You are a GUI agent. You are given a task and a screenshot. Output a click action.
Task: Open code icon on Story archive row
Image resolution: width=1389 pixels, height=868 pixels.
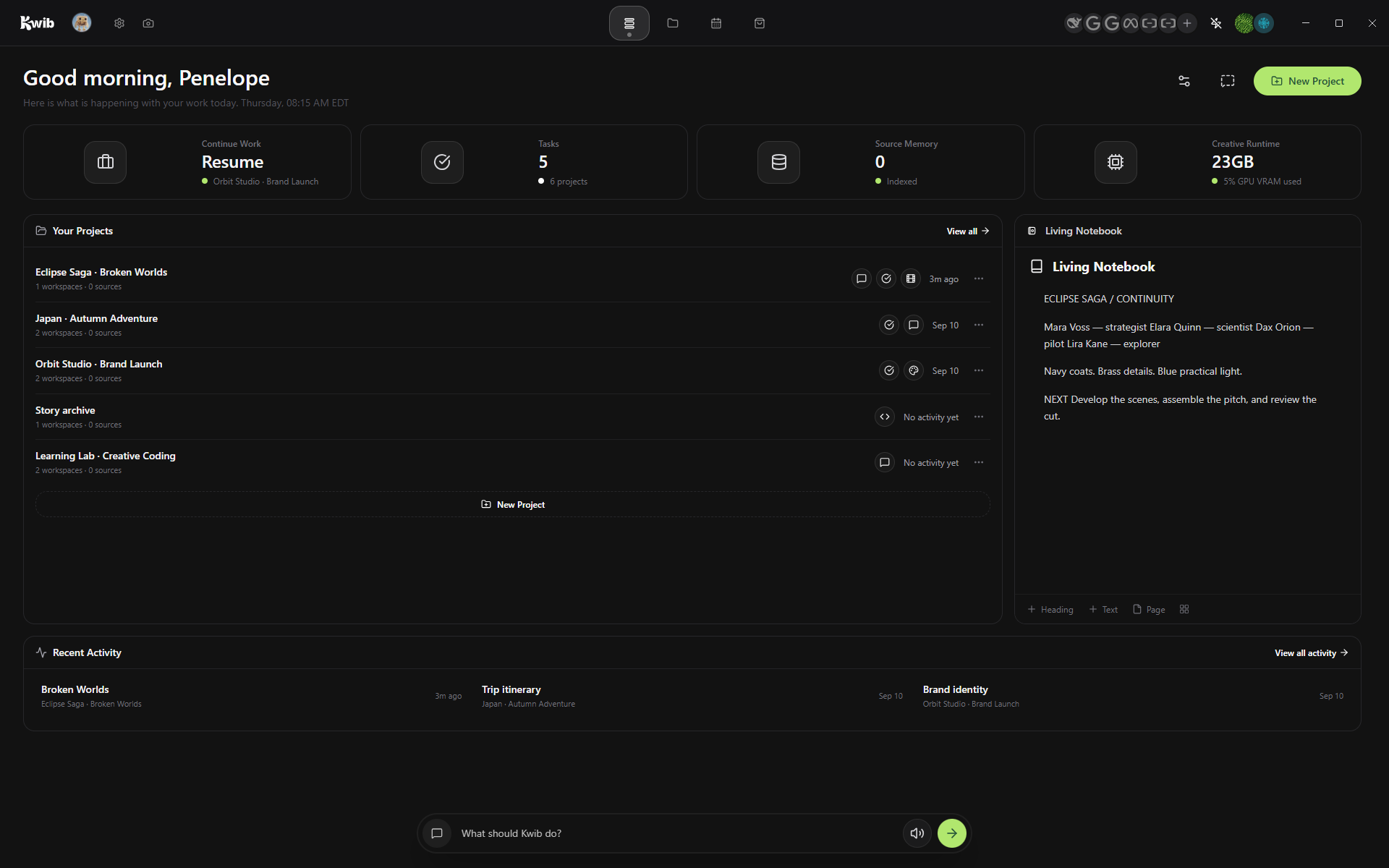pyautogui.click(x=885, y=417)
